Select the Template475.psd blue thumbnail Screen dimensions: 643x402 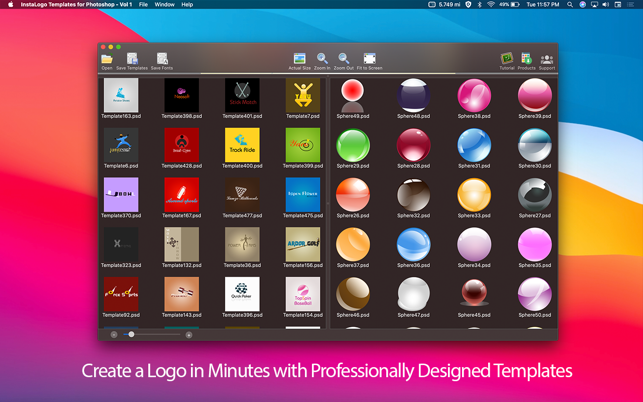[303, 194]
